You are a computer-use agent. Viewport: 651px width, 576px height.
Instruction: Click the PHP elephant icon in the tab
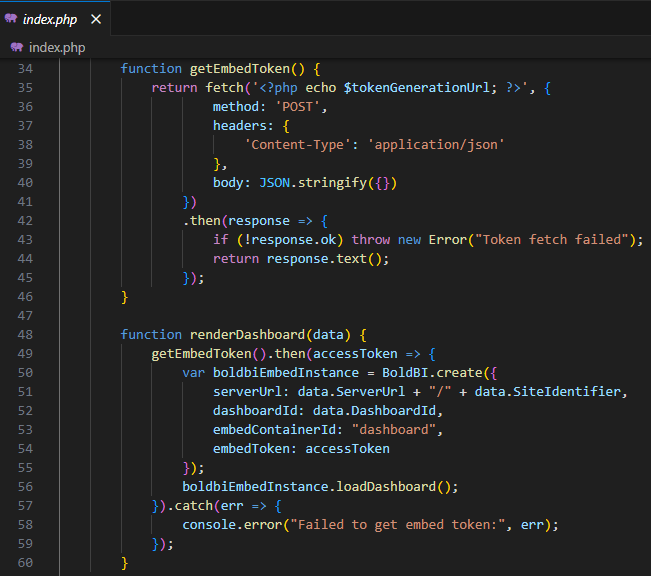(11, 19)
